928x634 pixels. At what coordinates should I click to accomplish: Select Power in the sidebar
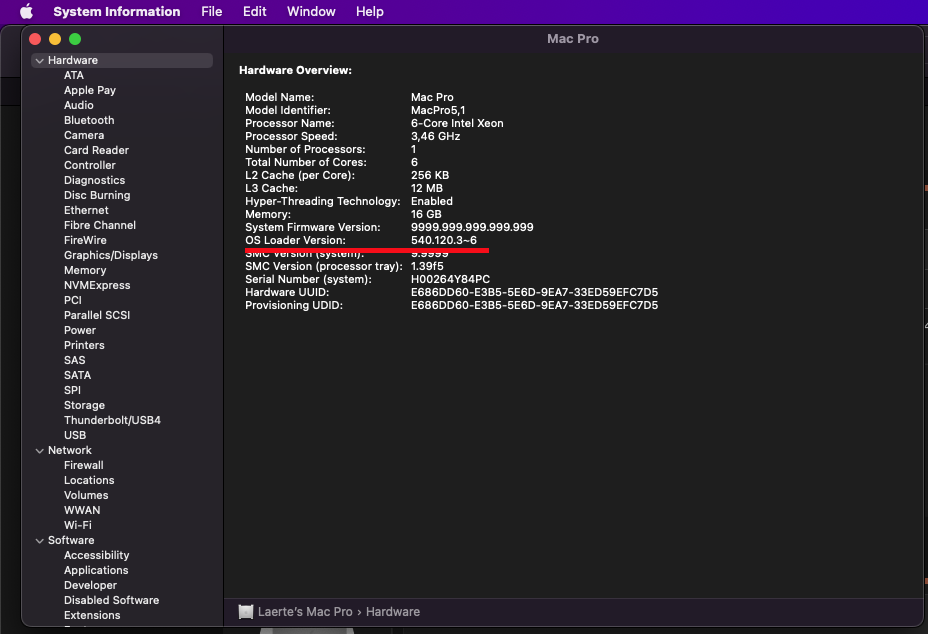(x=80, y=330)
